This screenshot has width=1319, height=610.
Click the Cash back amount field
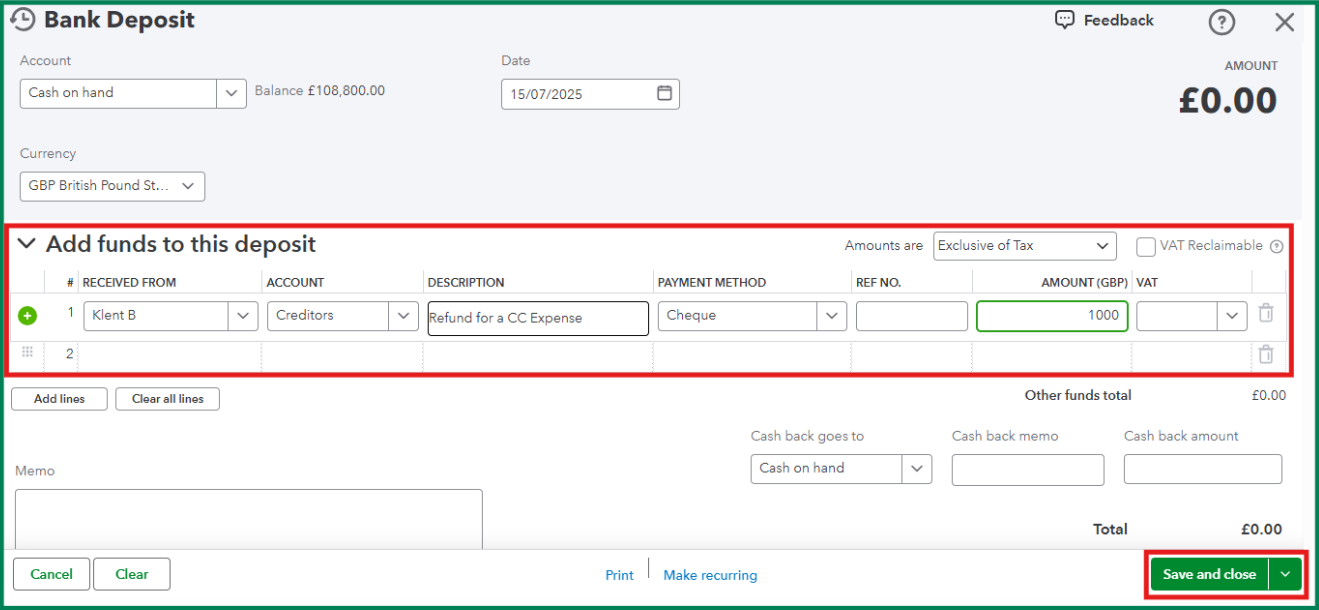click(1203, 469)
